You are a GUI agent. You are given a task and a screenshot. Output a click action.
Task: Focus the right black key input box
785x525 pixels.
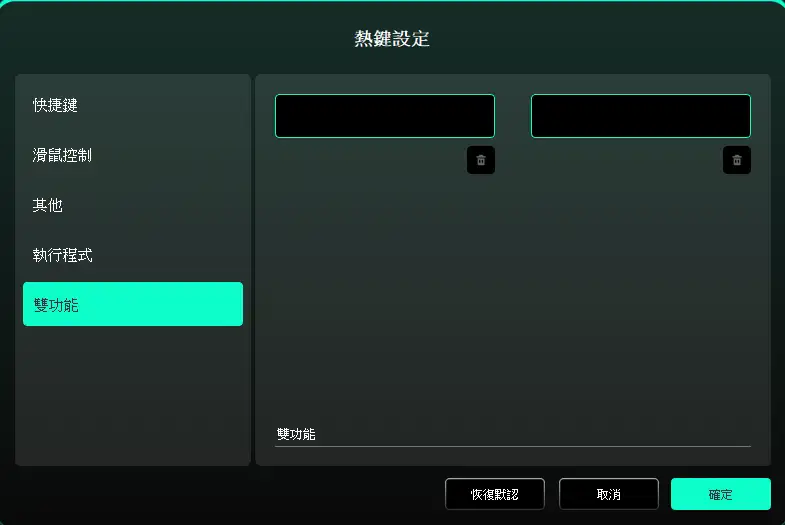[640, 116]
